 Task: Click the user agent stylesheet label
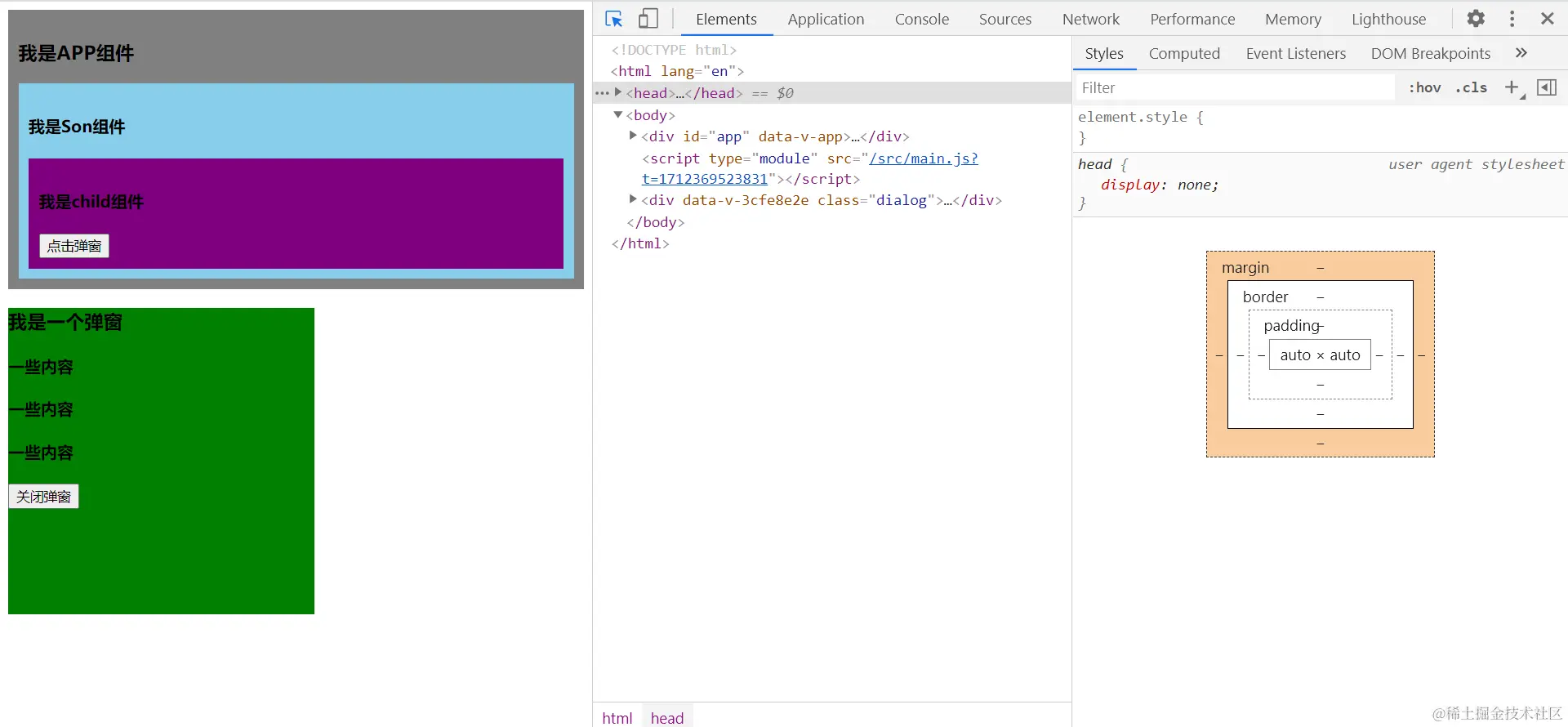click(x=1477, y=164)
